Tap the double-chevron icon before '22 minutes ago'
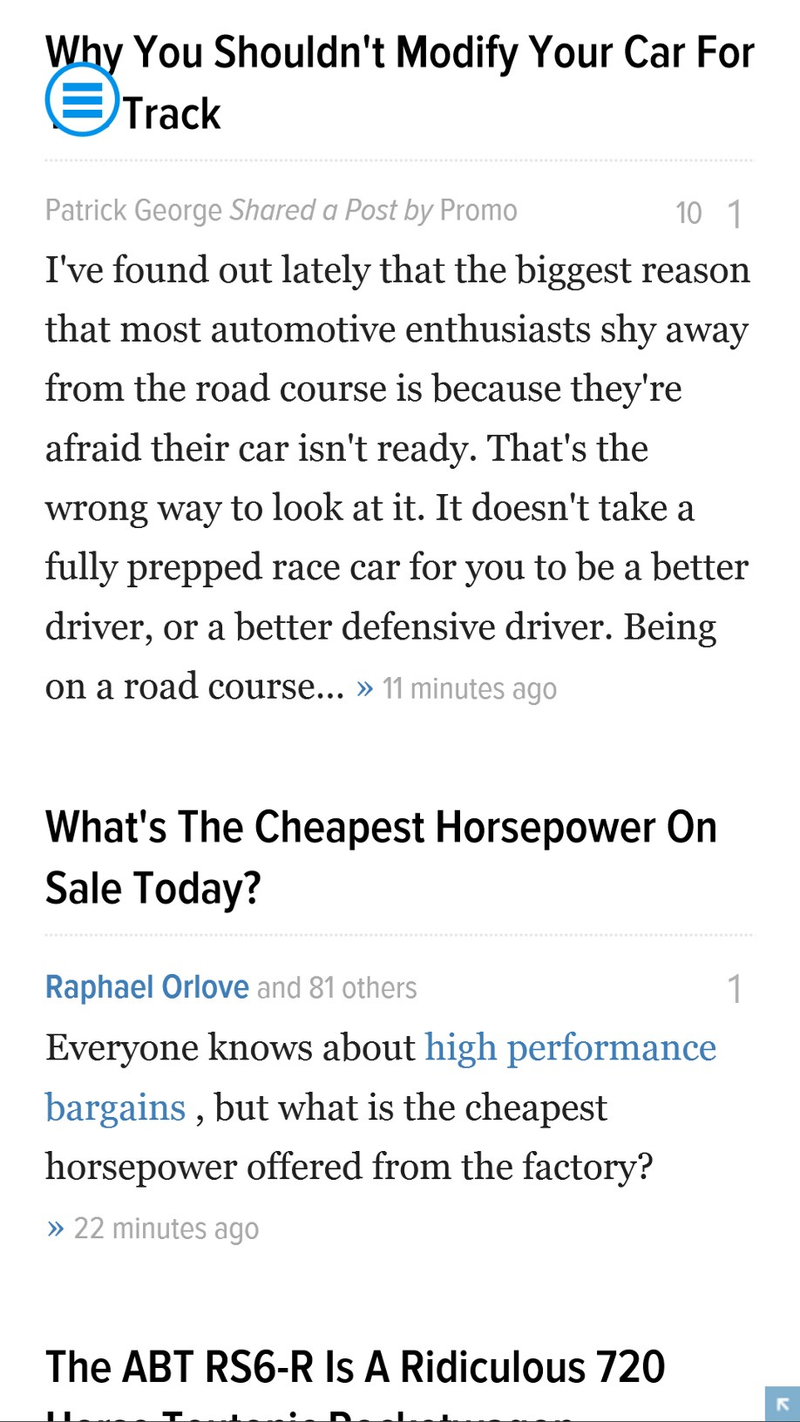 (55, 1228)
